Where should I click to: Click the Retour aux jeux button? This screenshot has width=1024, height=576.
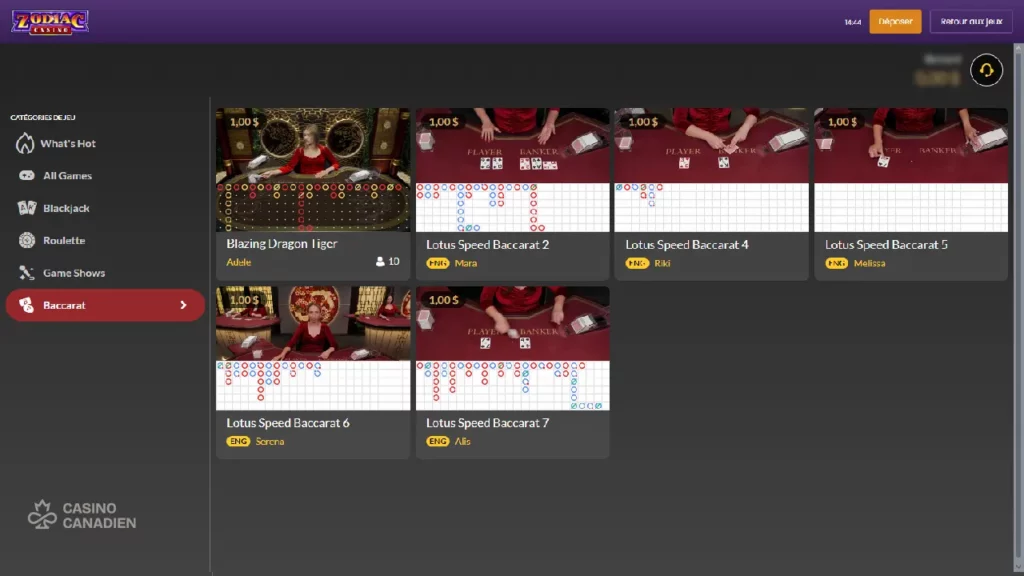coord(970,21)
